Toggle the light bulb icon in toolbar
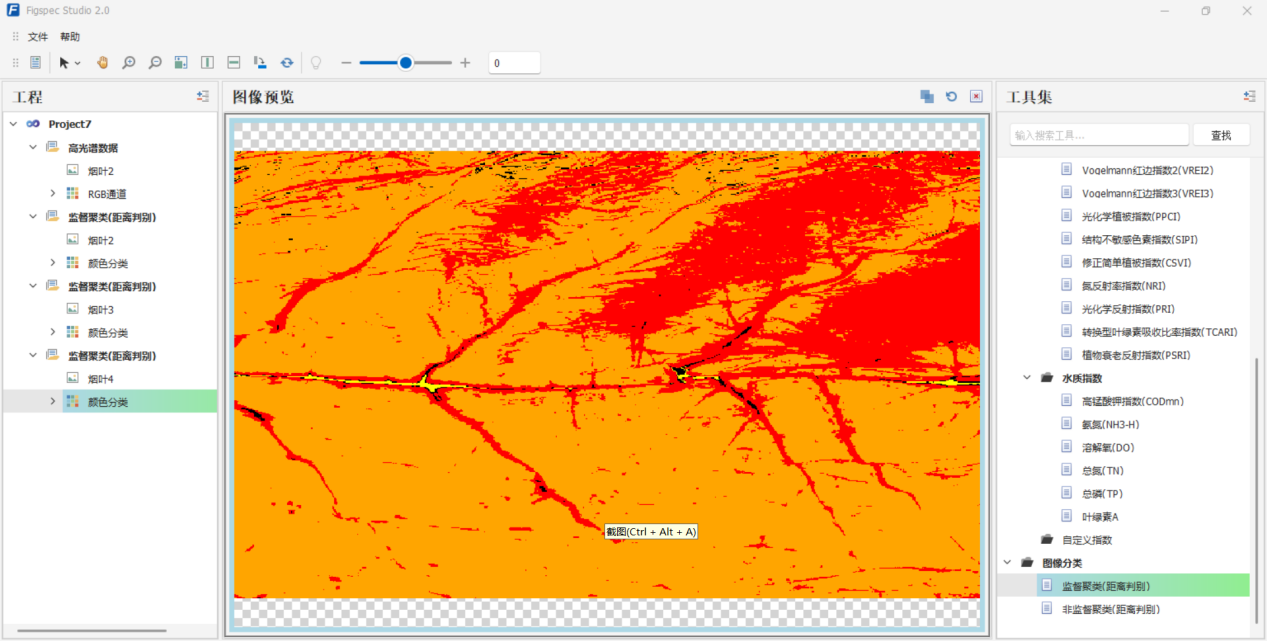This screenshot has width=1267, height=641. tap(316, 63)
